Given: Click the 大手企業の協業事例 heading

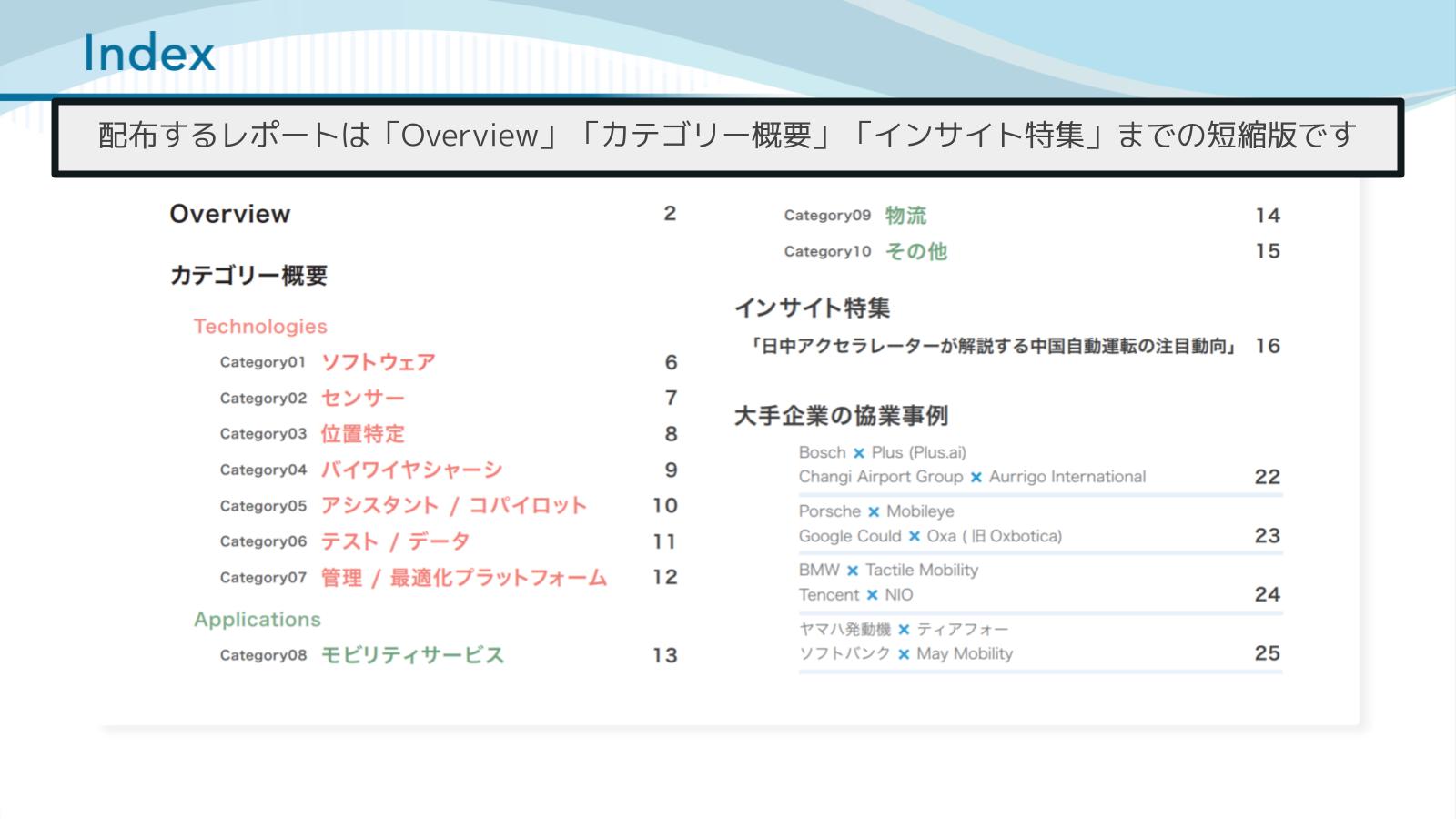Looking at the screenshot, I should 841,416.
